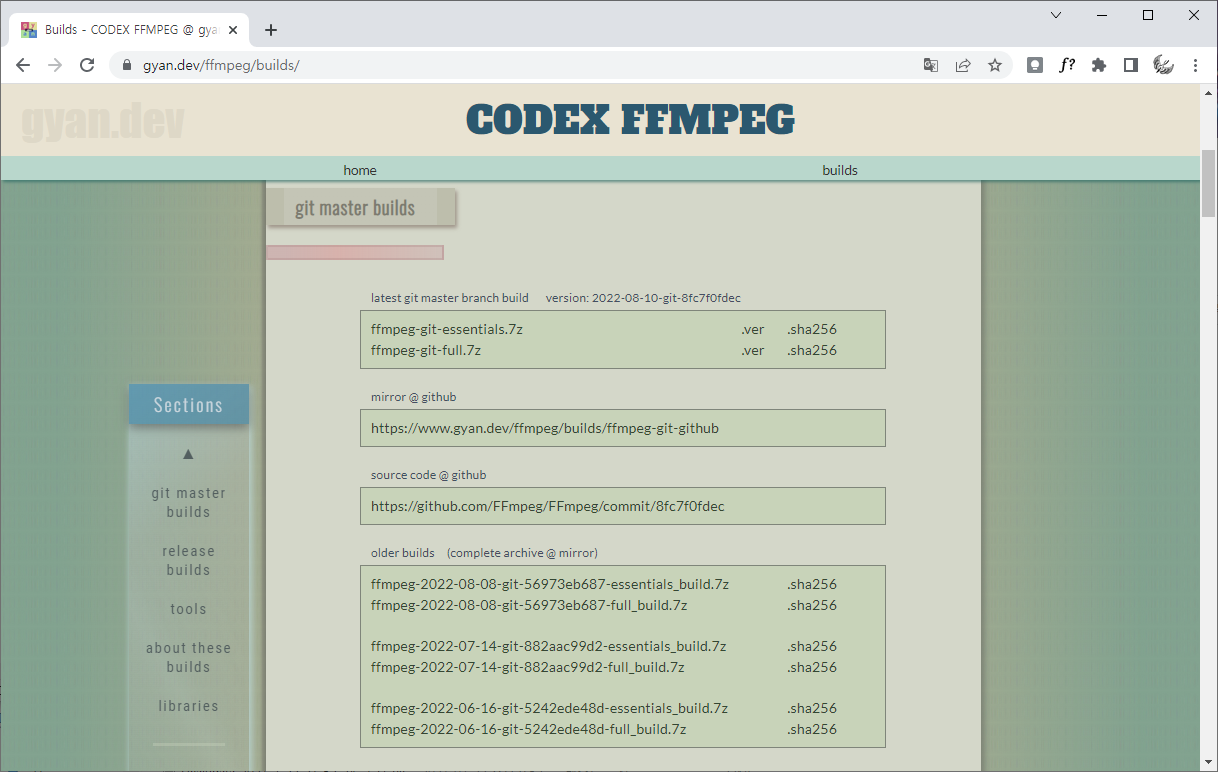
Task: Go back to previous page
Action: (x=23, y=65)
